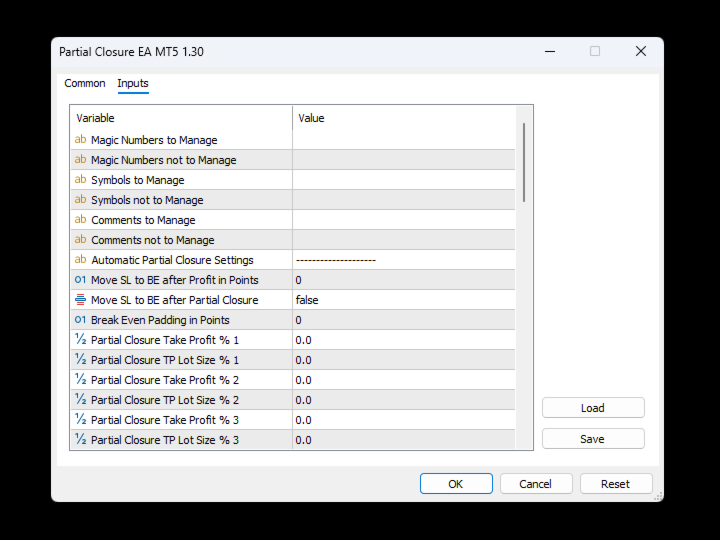
Task: Click the inputs list vertical scrollbar thumb
Action: point(524,162)
